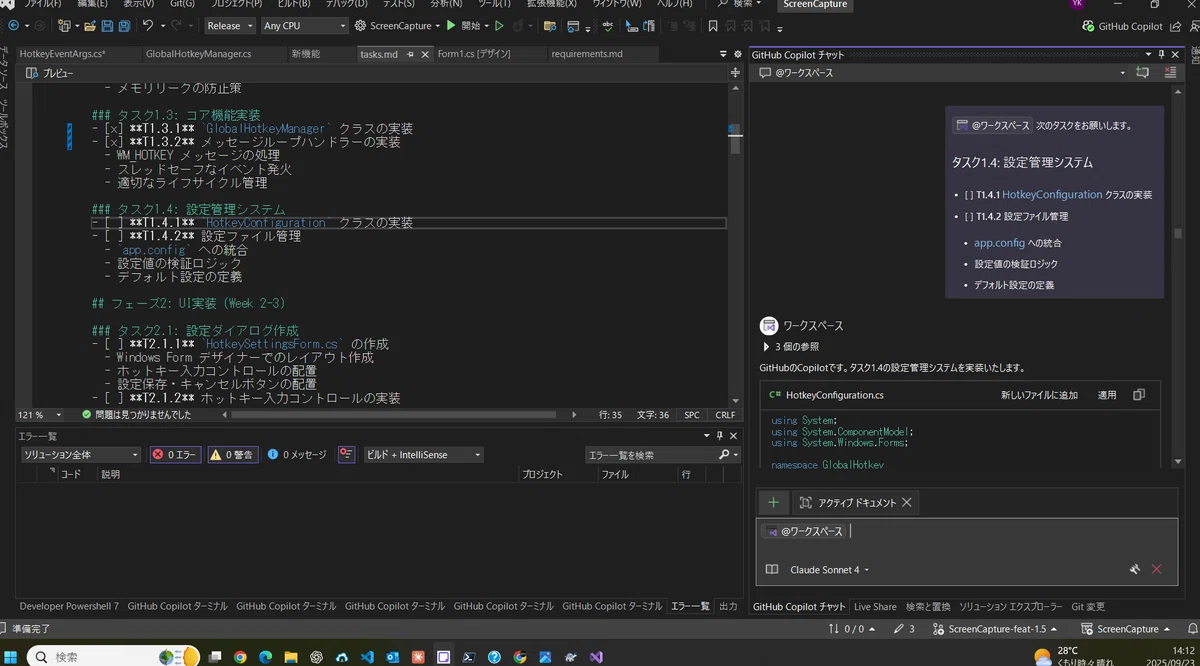Open the Claude Sonnet 4 model picker
Screen dimensions: 1200x666
click(x=830, y=570)
